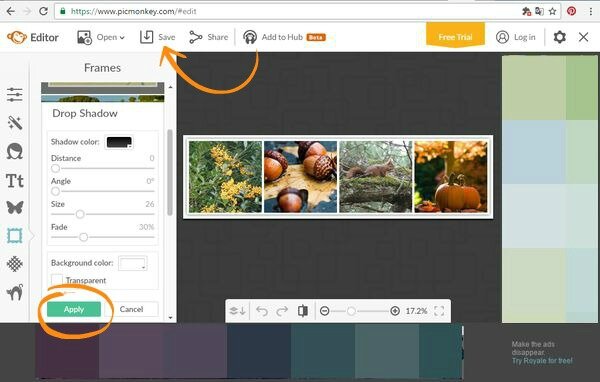This screenshot has height=382, width=600.
Task: Click the scroll up arrow in Frames panel
Action: click(170, 87)
